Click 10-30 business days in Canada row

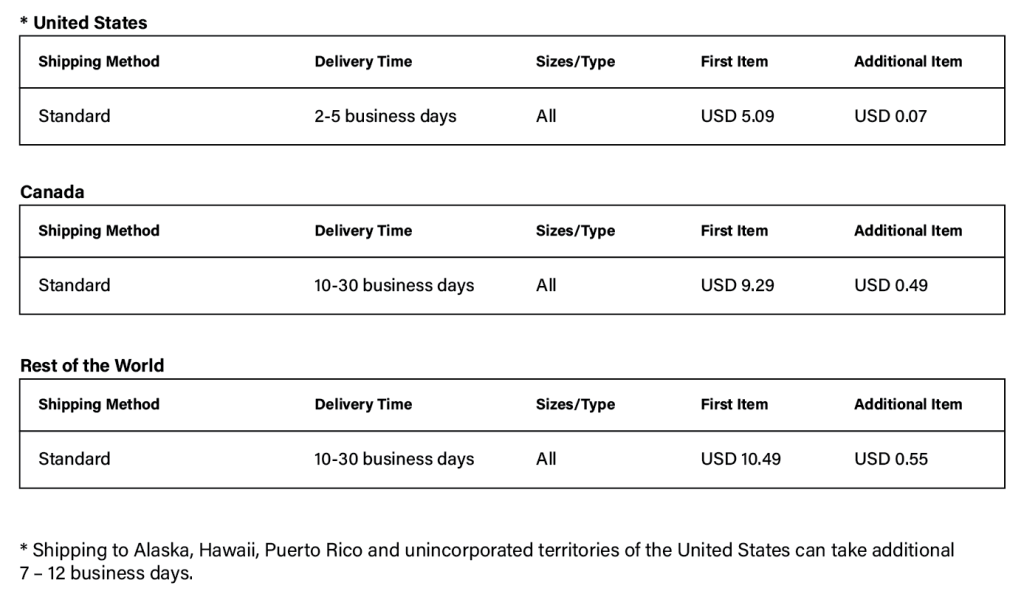[x=394, y=285]
